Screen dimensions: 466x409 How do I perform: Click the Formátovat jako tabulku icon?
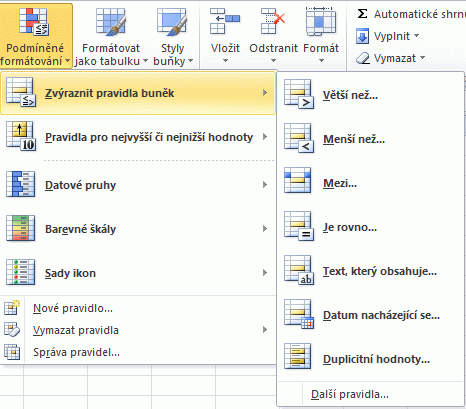click(111, 22)
